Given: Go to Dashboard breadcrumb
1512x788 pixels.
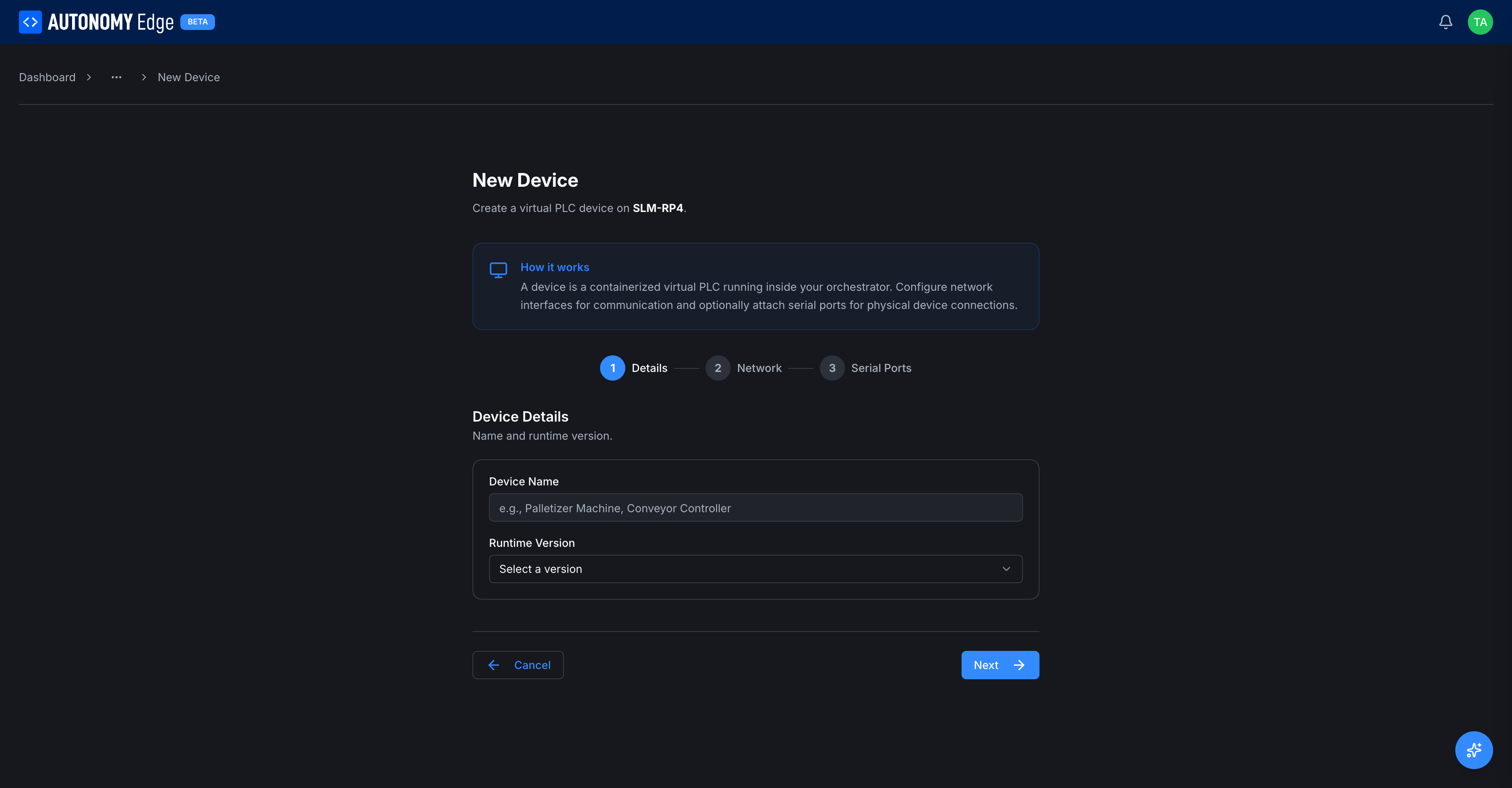Looking at the screenshot, I should (47, 78).
